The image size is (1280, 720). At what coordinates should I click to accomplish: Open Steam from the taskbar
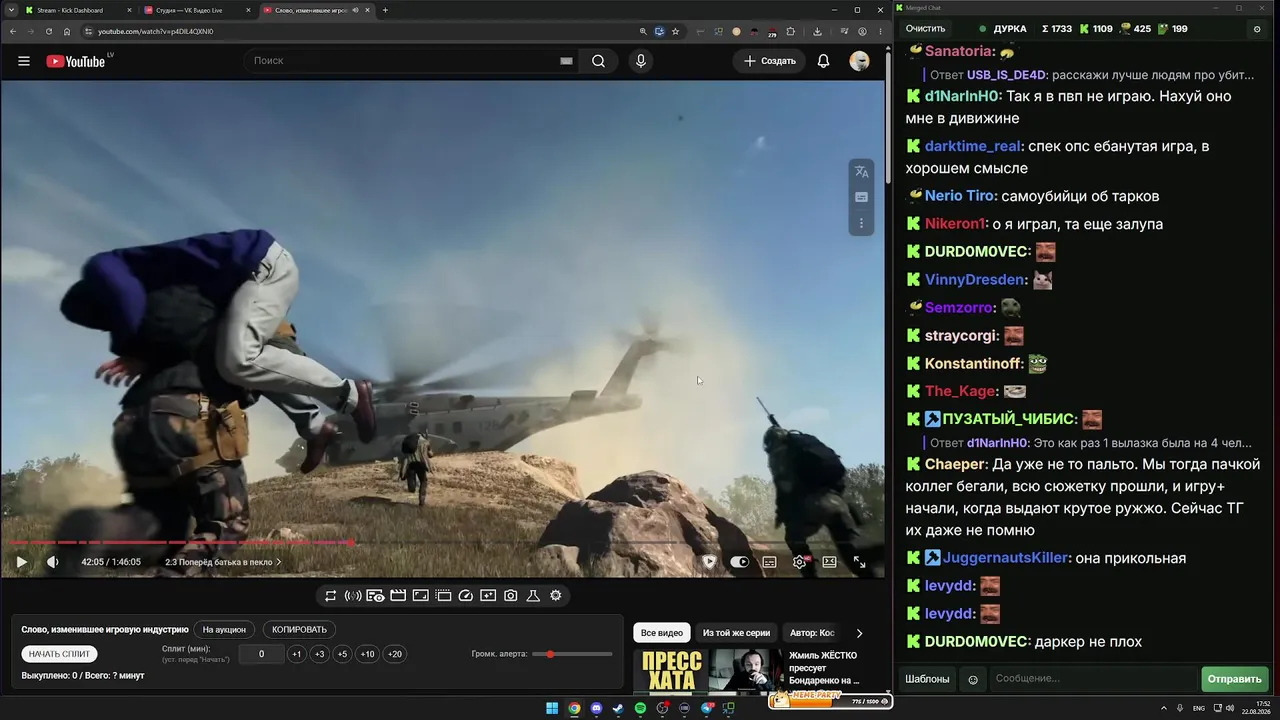(x=618, y=708)
